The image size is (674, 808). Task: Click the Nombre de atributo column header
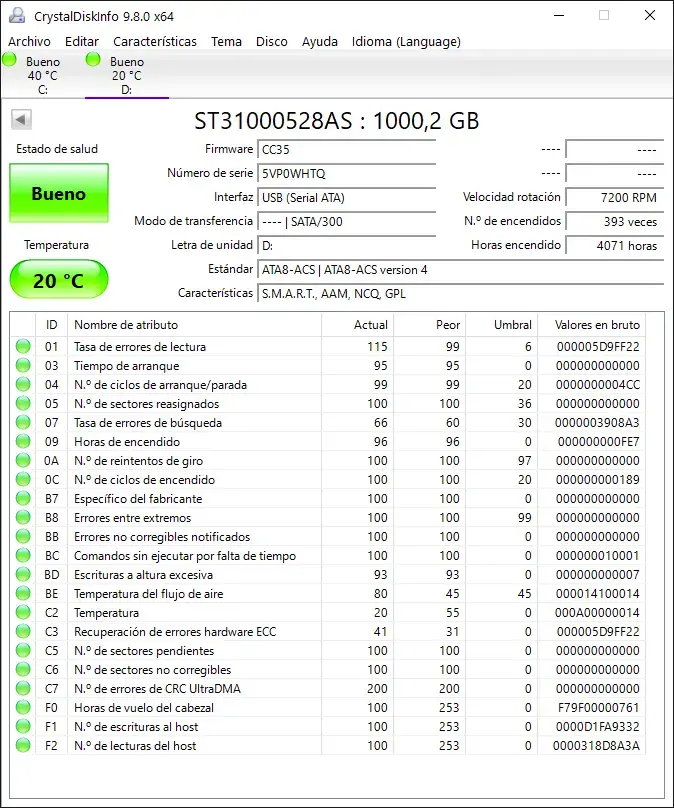pos(194,325)
